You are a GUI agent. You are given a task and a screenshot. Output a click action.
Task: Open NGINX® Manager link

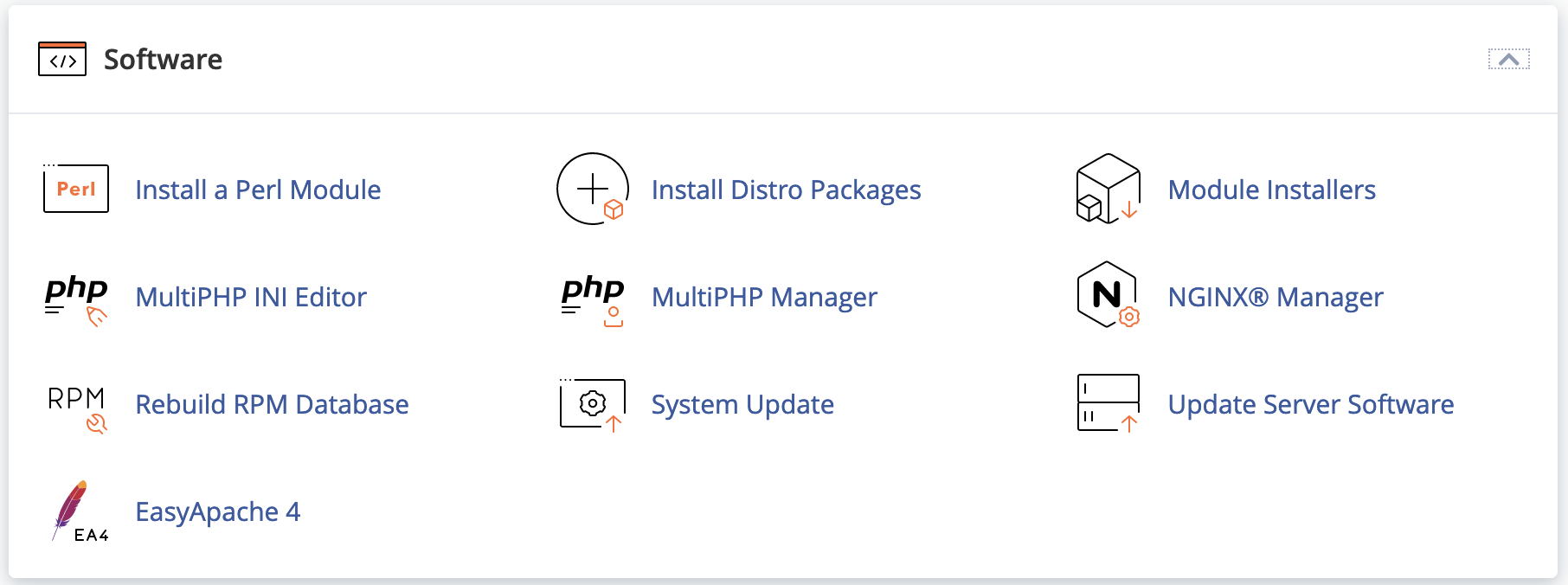click(1275, 297)
